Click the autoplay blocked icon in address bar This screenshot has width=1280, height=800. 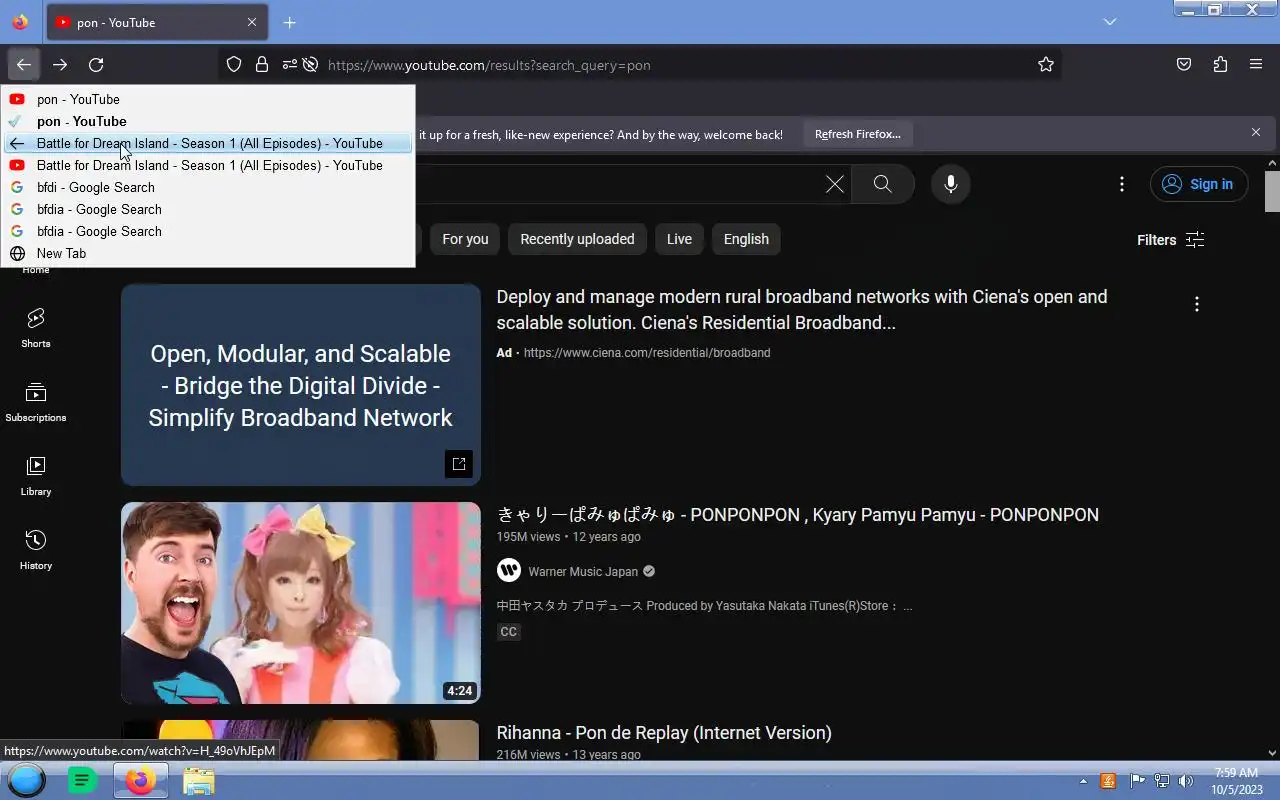pyautogui.click(x=311, y=65)
